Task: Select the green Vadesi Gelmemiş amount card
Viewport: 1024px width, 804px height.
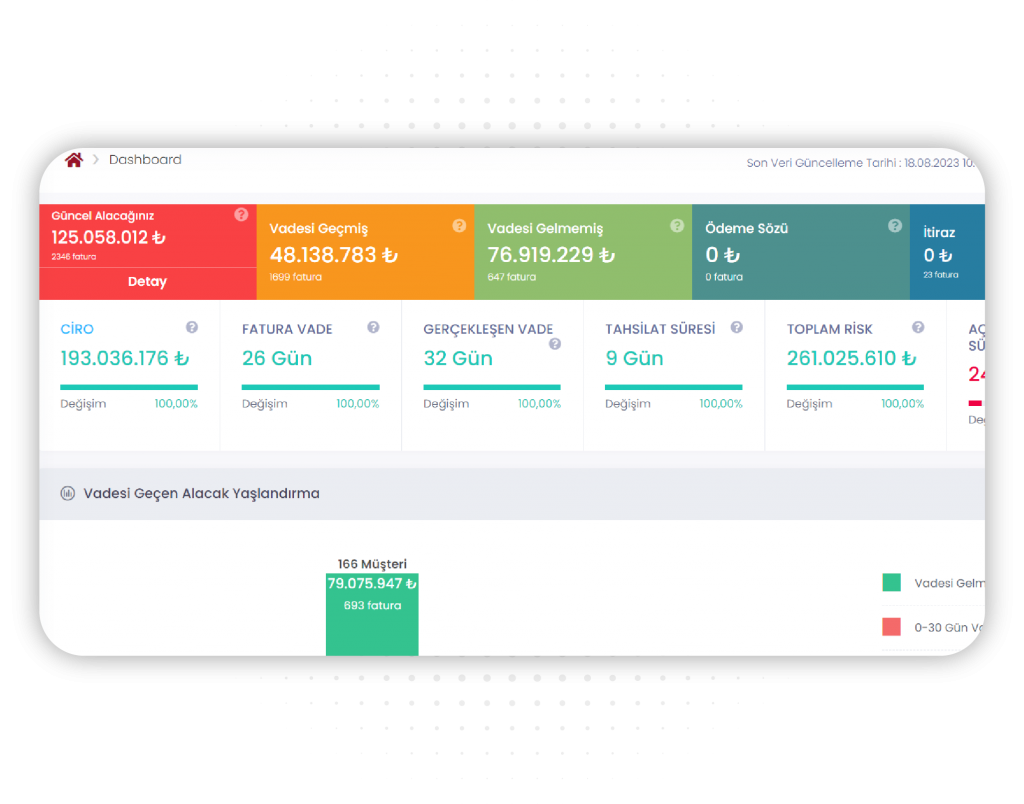Action: [x=582, y=252]
